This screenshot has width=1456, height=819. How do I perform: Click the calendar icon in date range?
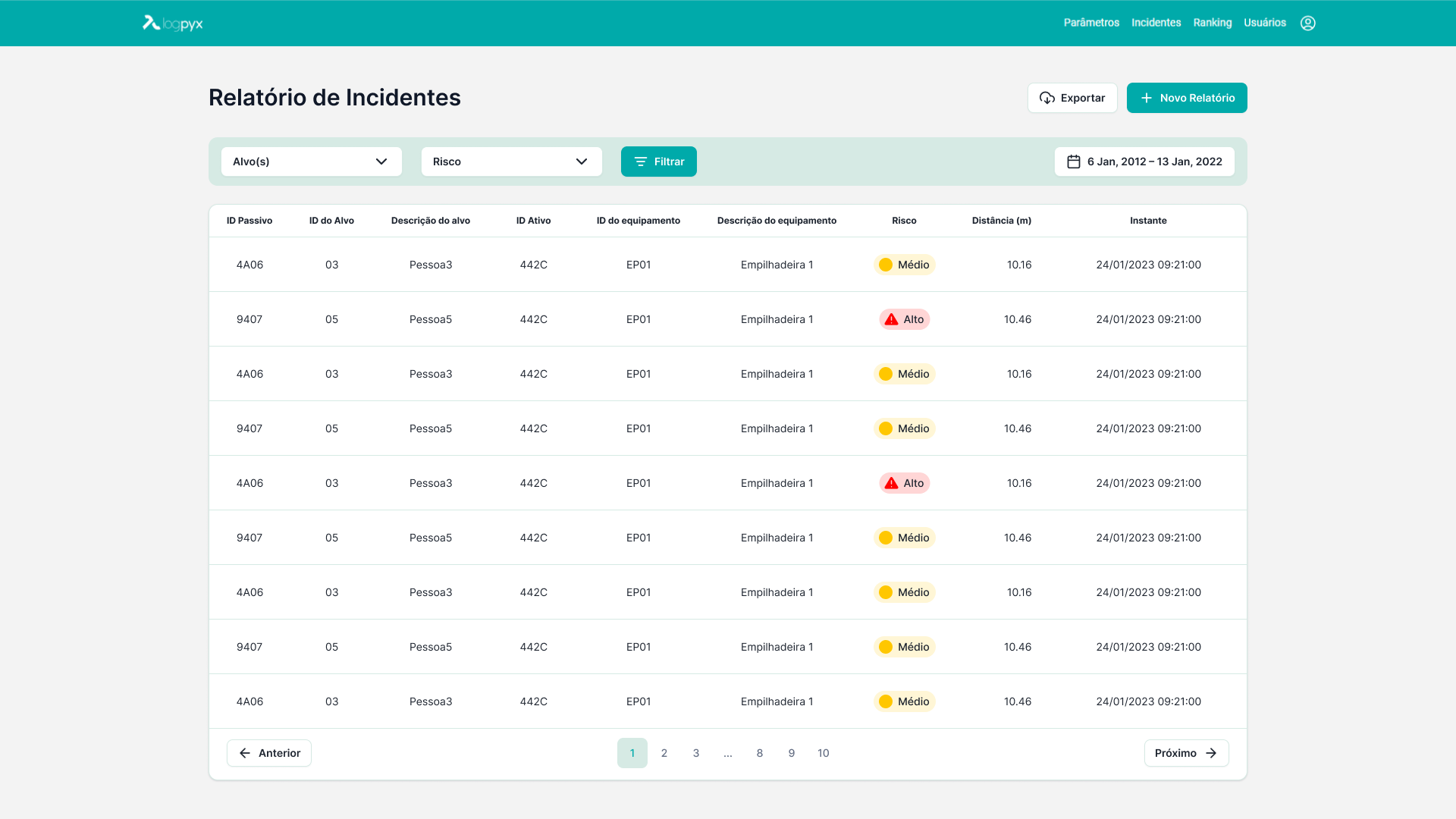tap(1073, 162)
